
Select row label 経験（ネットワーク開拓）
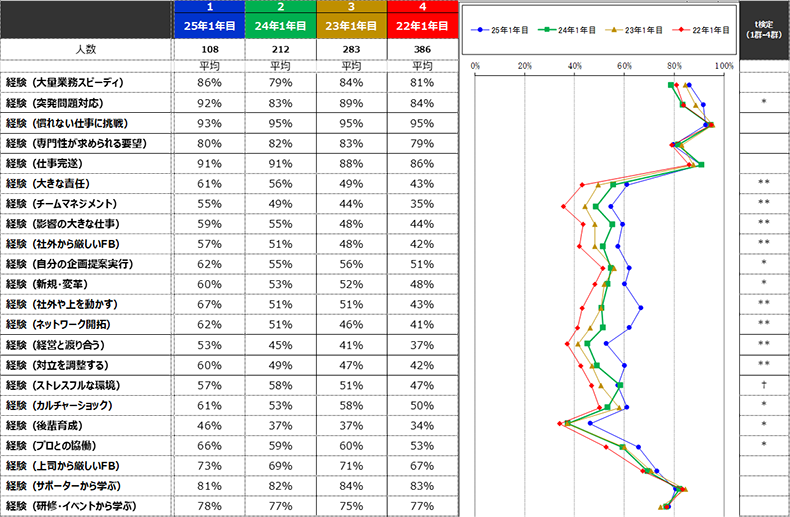click(85, 325)
